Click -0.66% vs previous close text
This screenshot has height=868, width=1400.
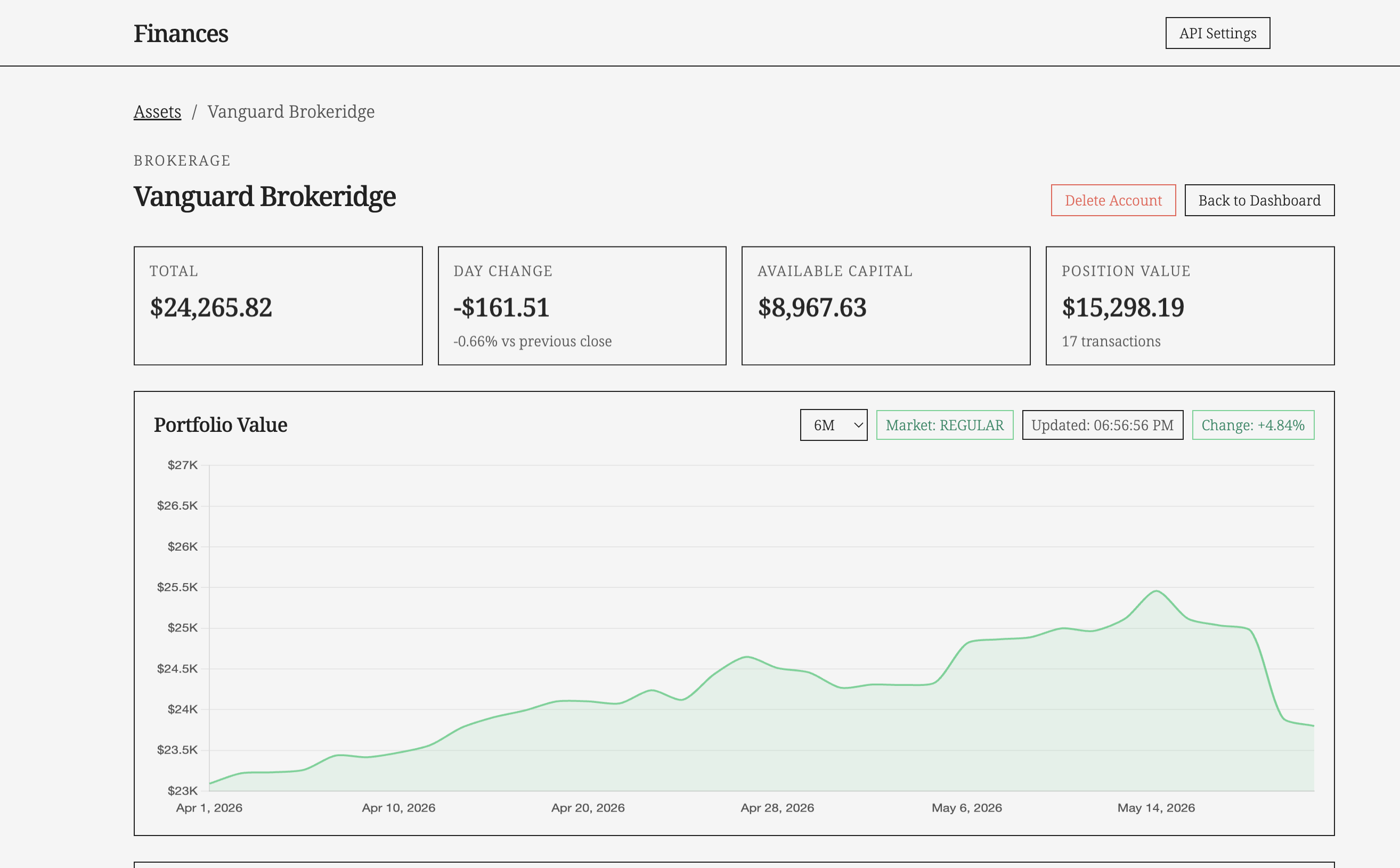(x=532, y=341)
